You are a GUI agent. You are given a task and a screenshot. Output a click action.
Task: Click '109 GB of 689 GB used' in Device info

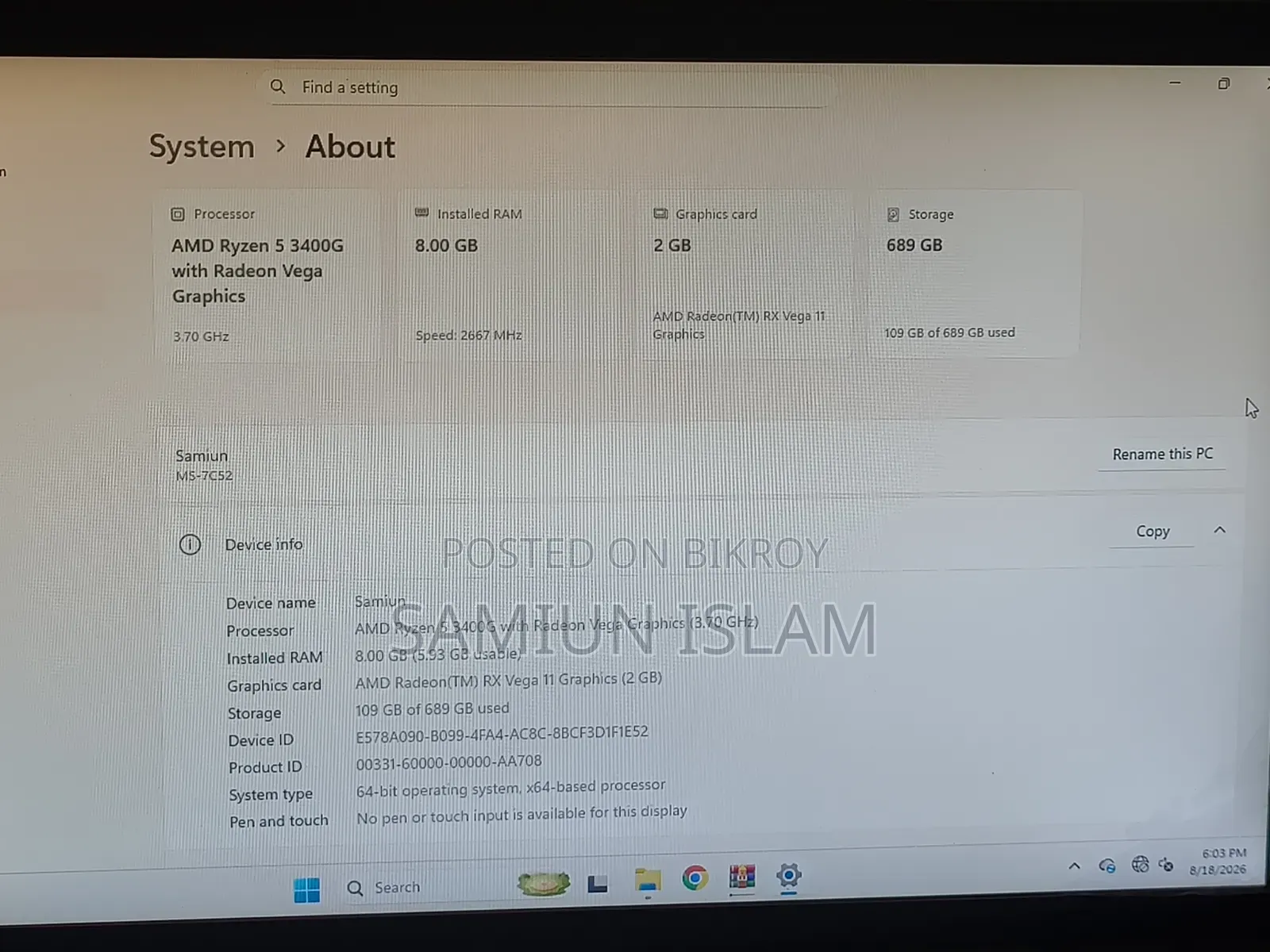click(432, 708)
